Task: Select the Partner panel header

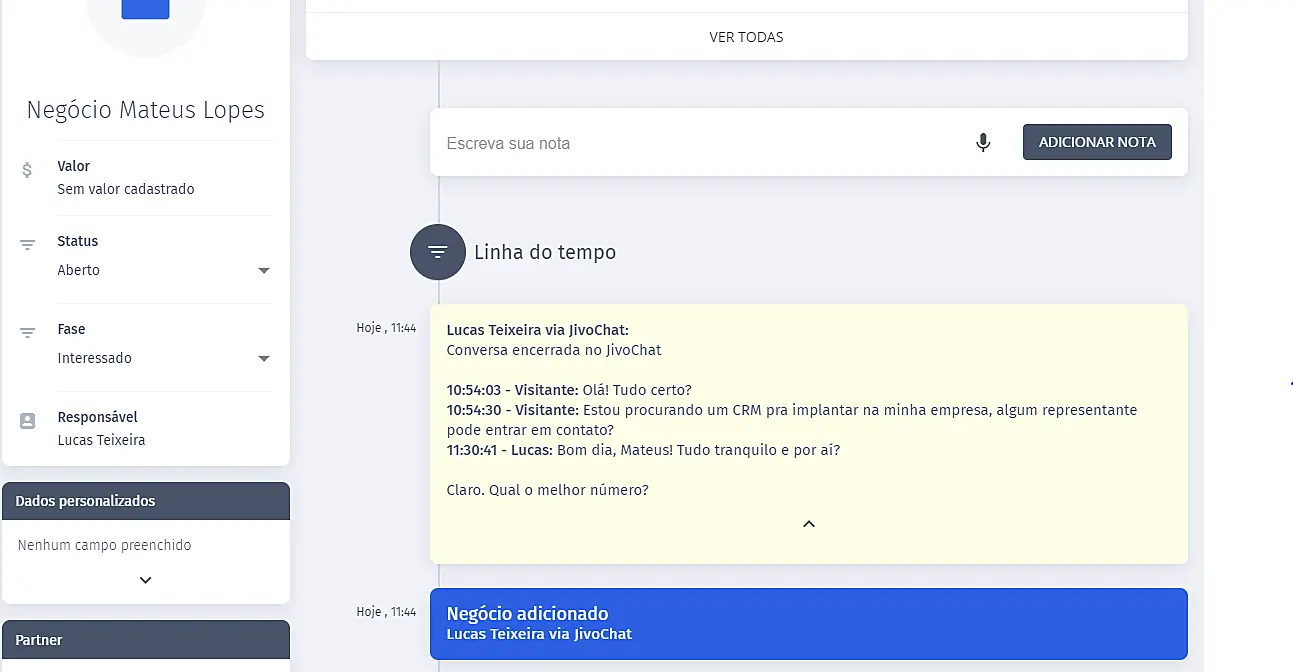Action: click(x=146, y=639)
